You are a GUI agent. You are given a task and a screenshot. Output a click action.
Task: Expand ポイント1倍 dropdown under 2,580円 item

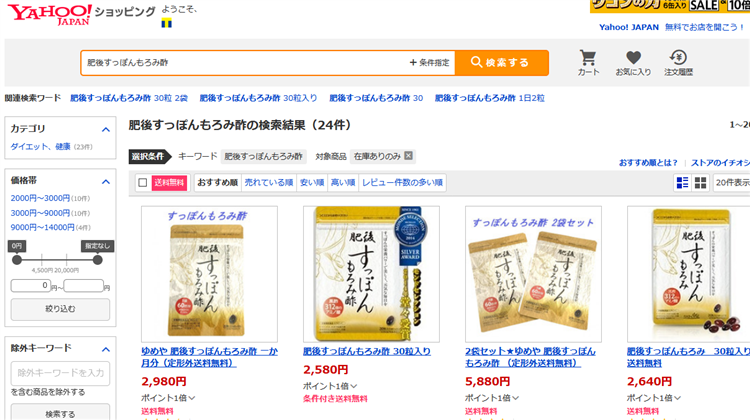[330, 386]
